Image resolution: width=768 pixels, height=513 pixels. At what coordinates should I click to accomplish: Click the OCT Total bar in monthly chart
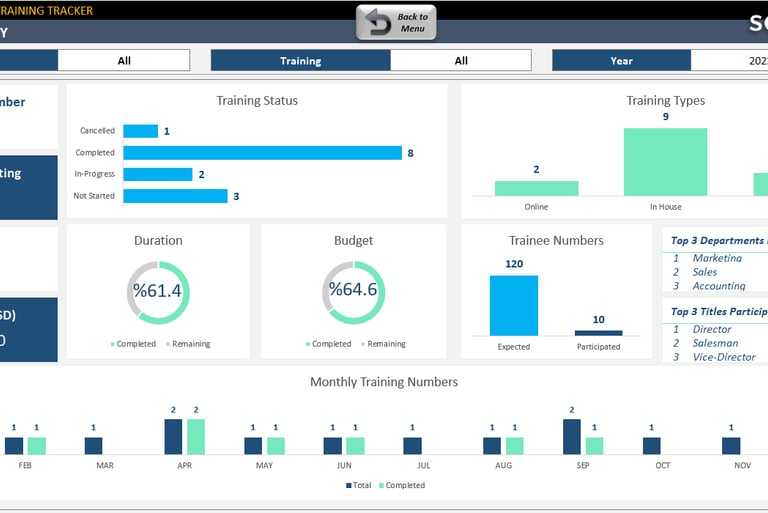651,446
